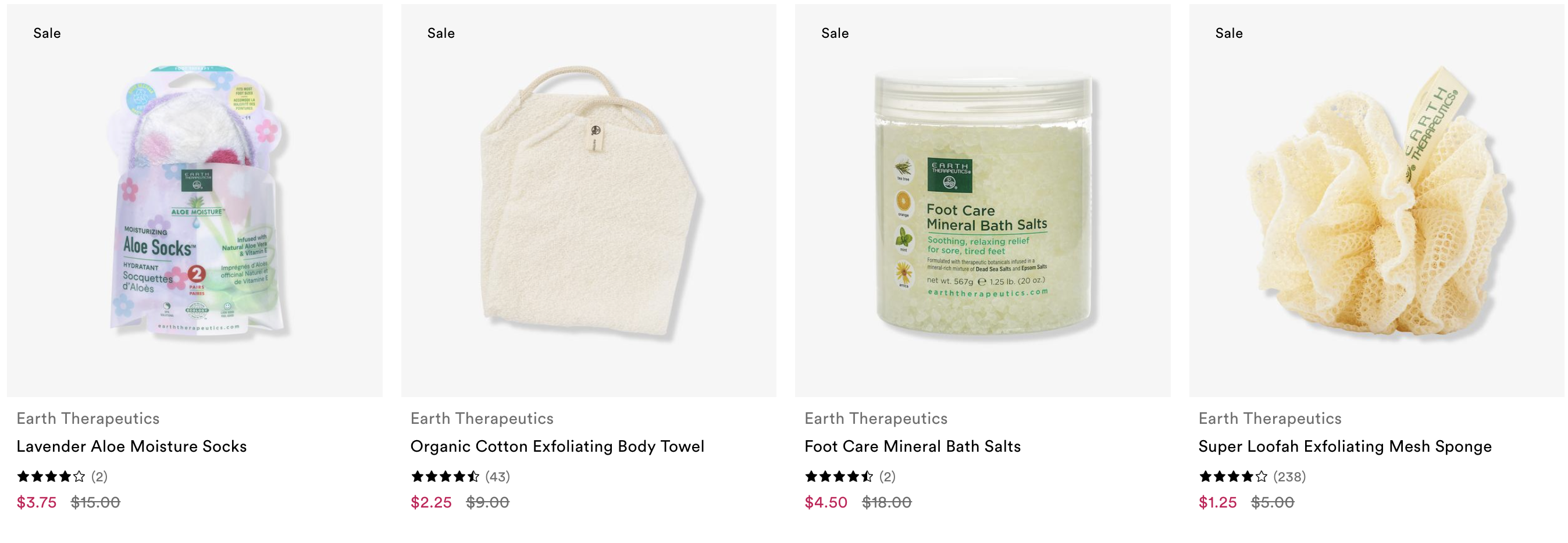
Task: Click star rating for Bath Salts
Action: click(x=839, y=477)
